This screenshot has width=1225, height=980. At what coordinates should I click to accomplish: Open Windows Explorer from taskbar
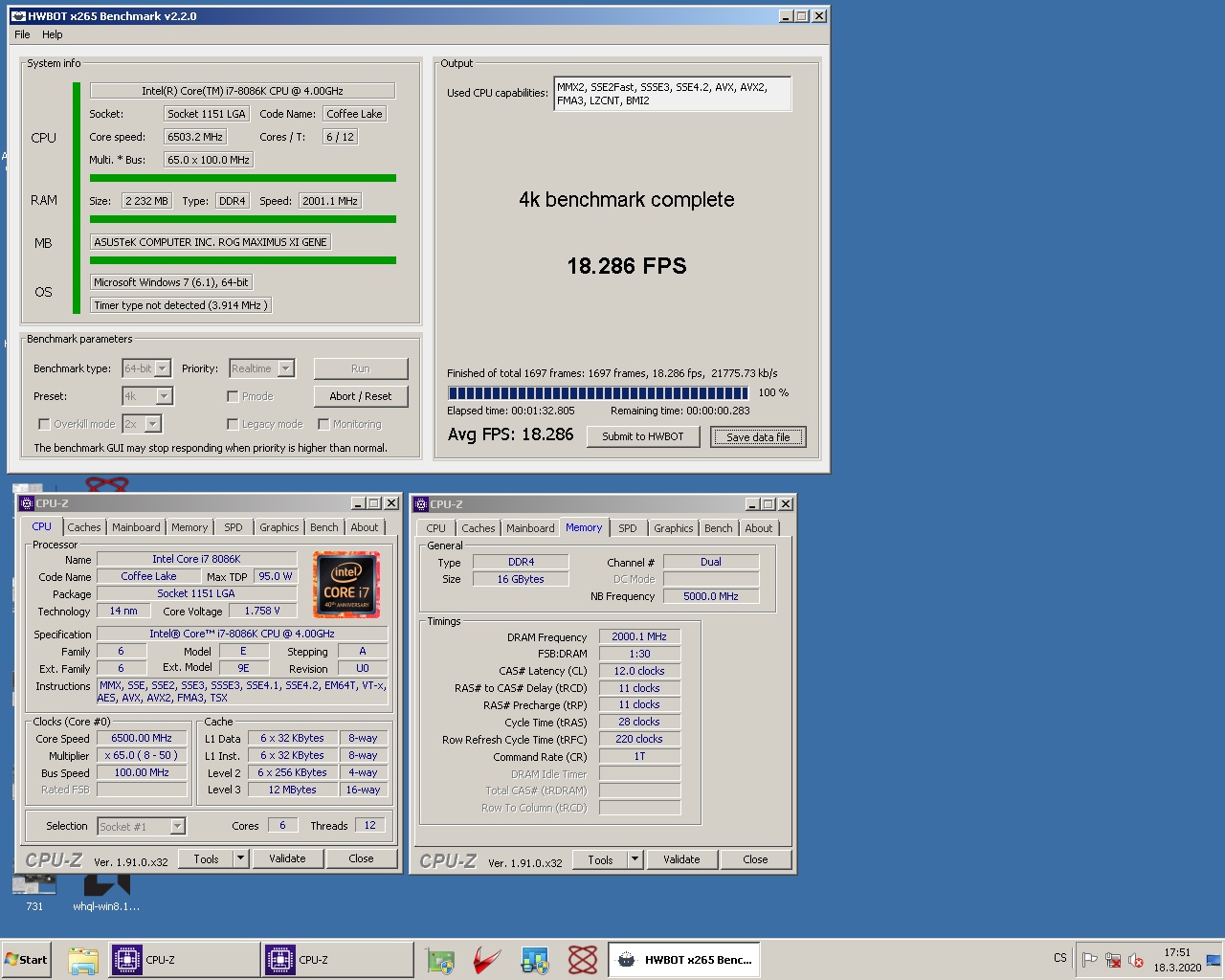click(x=83, y=960)
